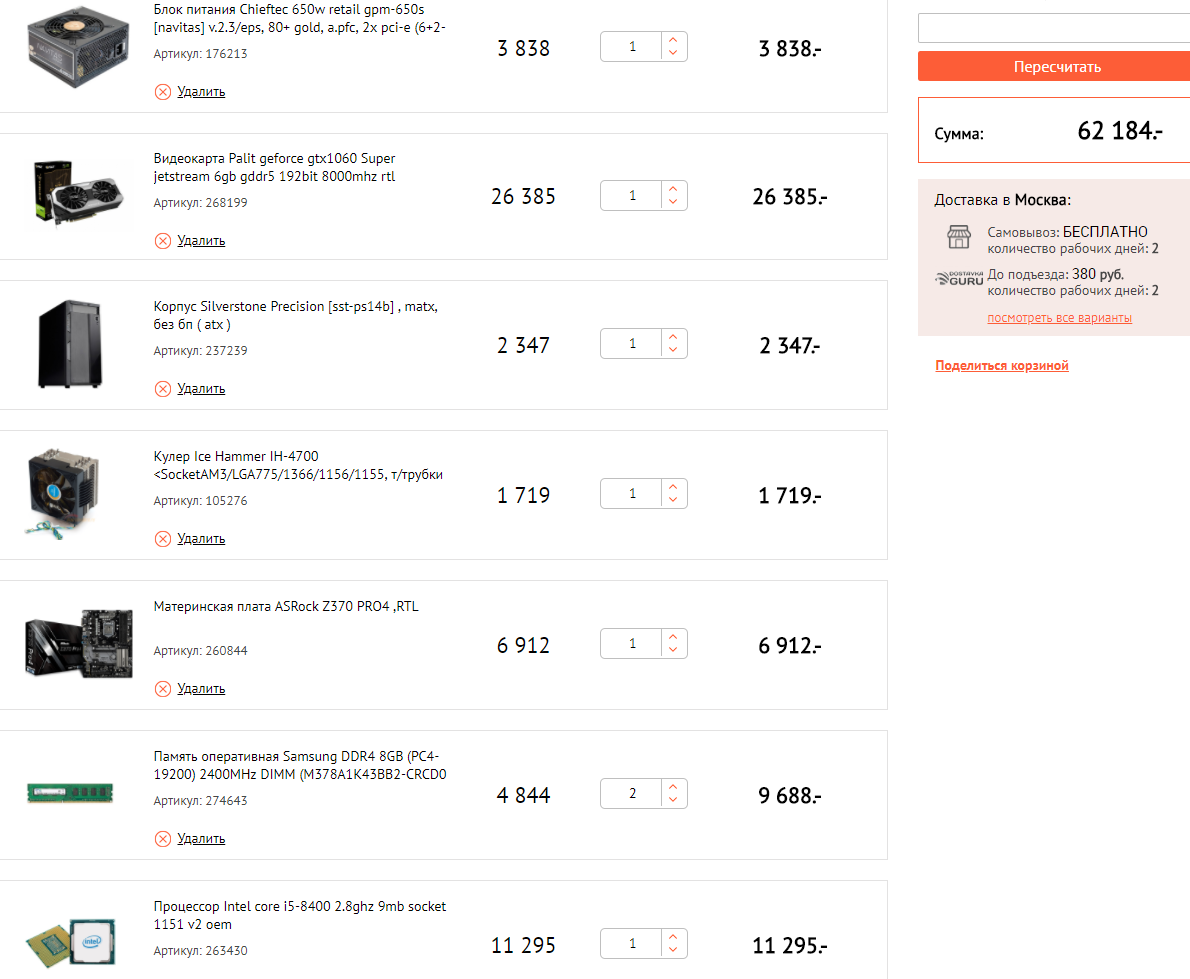
Task: Click quantity field for Chieftec power supply
Action: click(632, 47)
